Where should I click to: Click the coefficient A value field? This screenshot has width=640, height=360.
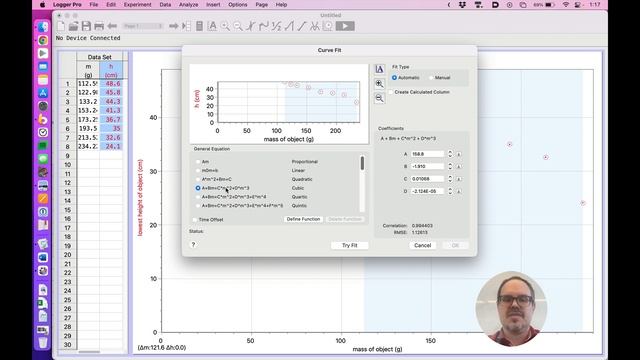427,154
